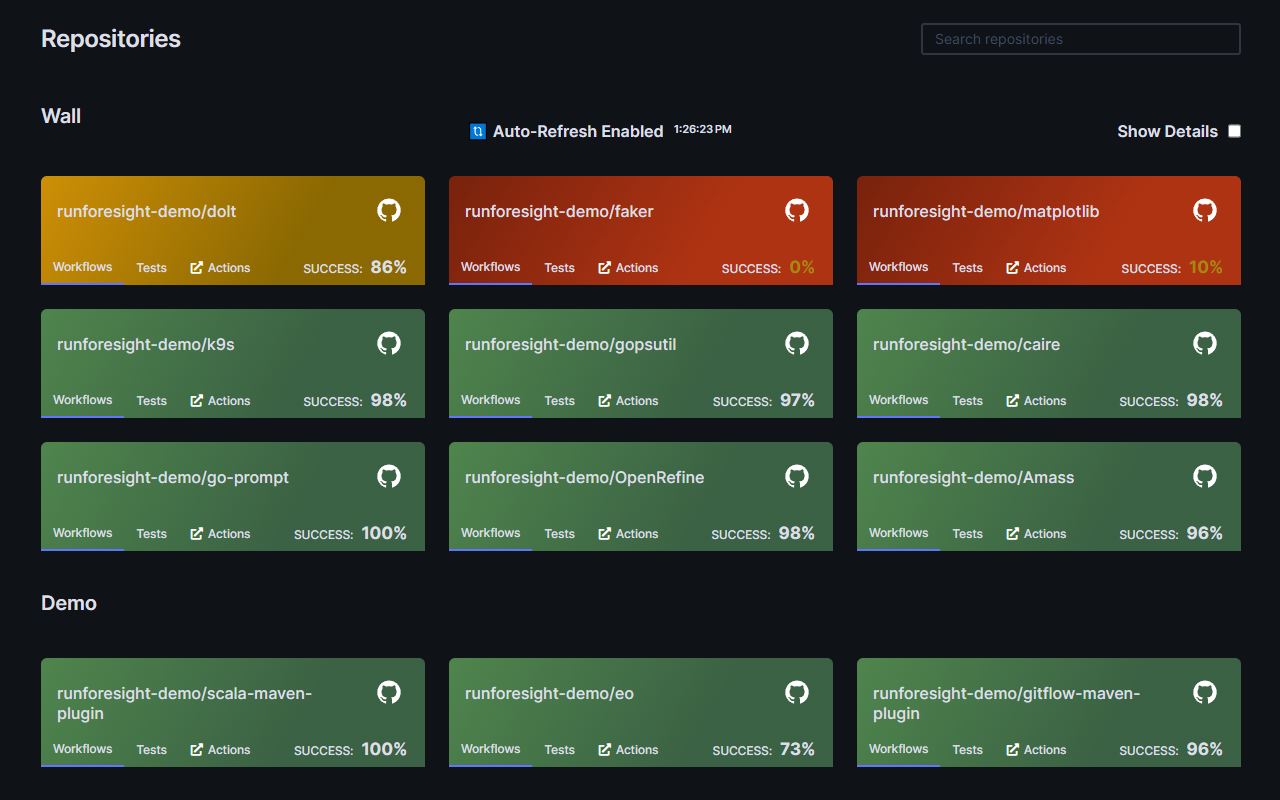Select the GitHub icon on the matplotlib card
This screenshot has width=1280, height=800.
tap(1204, 211)
